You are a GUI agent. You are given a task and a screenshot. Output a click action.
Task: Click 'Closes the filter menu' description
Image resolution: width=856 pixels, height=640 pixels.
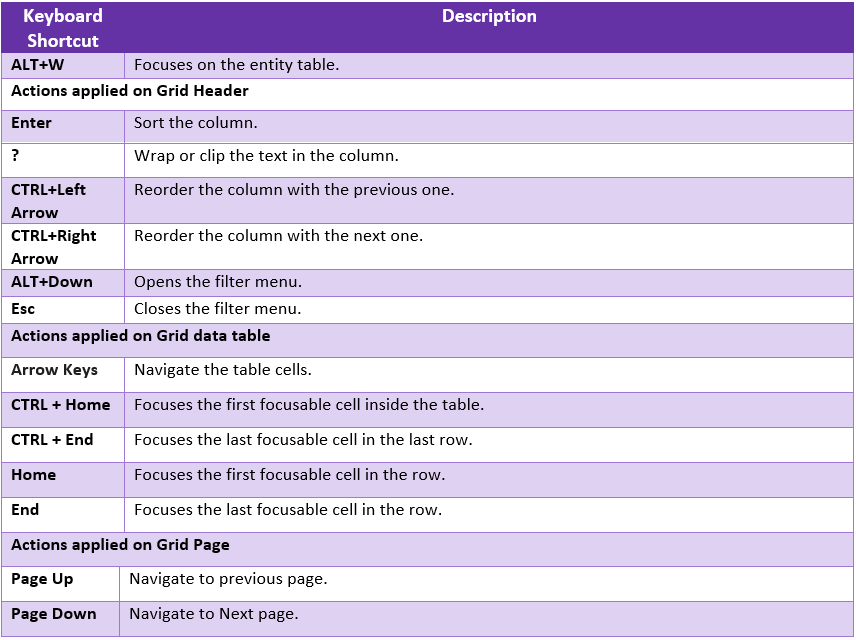coord(218,309)
